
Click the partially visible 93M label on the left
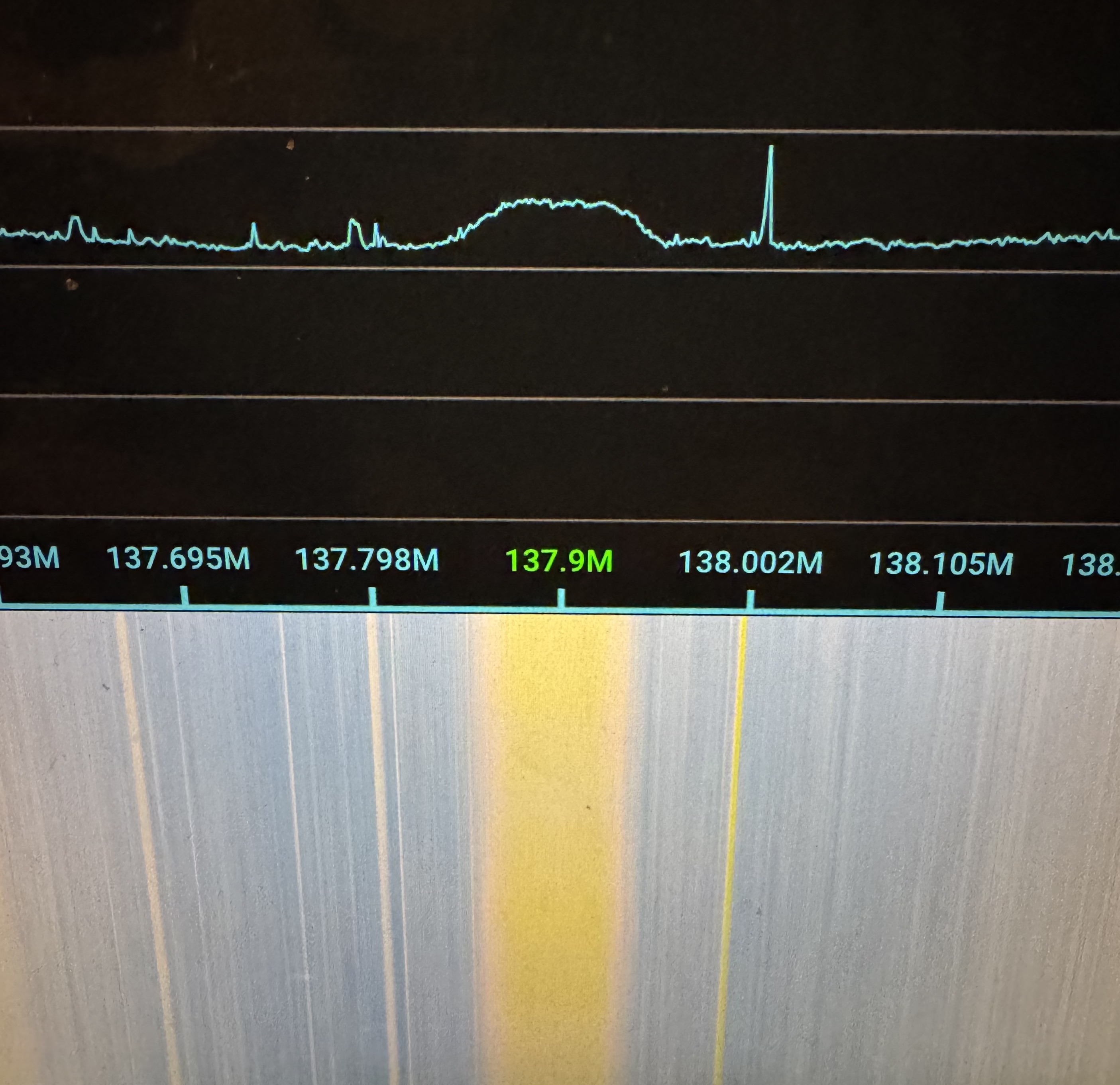(x=30, y=557)
